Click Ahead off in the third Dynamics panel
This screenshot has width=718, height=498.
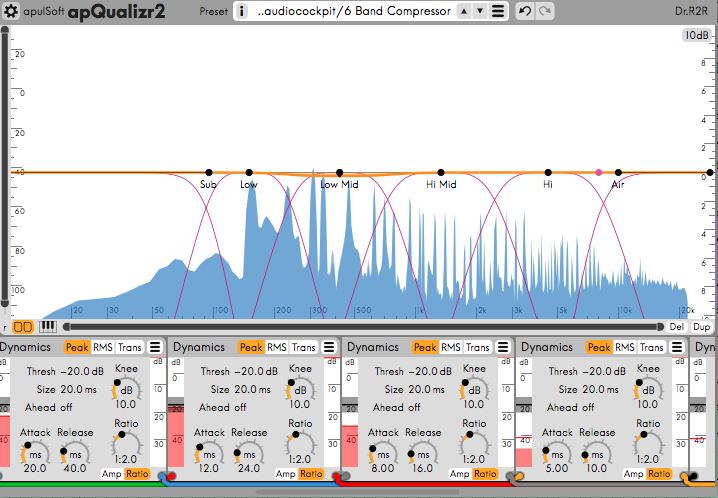coord(396,407)
